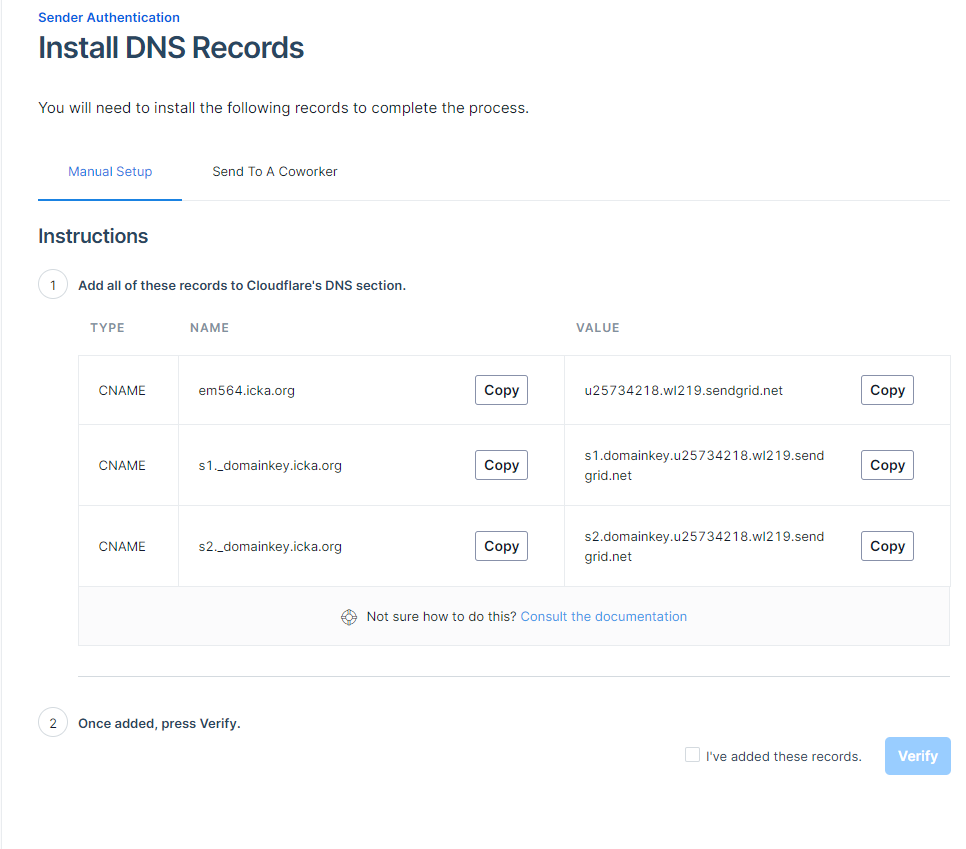Click the s1._domainkey.icka.org name text

tap(270, 466)
